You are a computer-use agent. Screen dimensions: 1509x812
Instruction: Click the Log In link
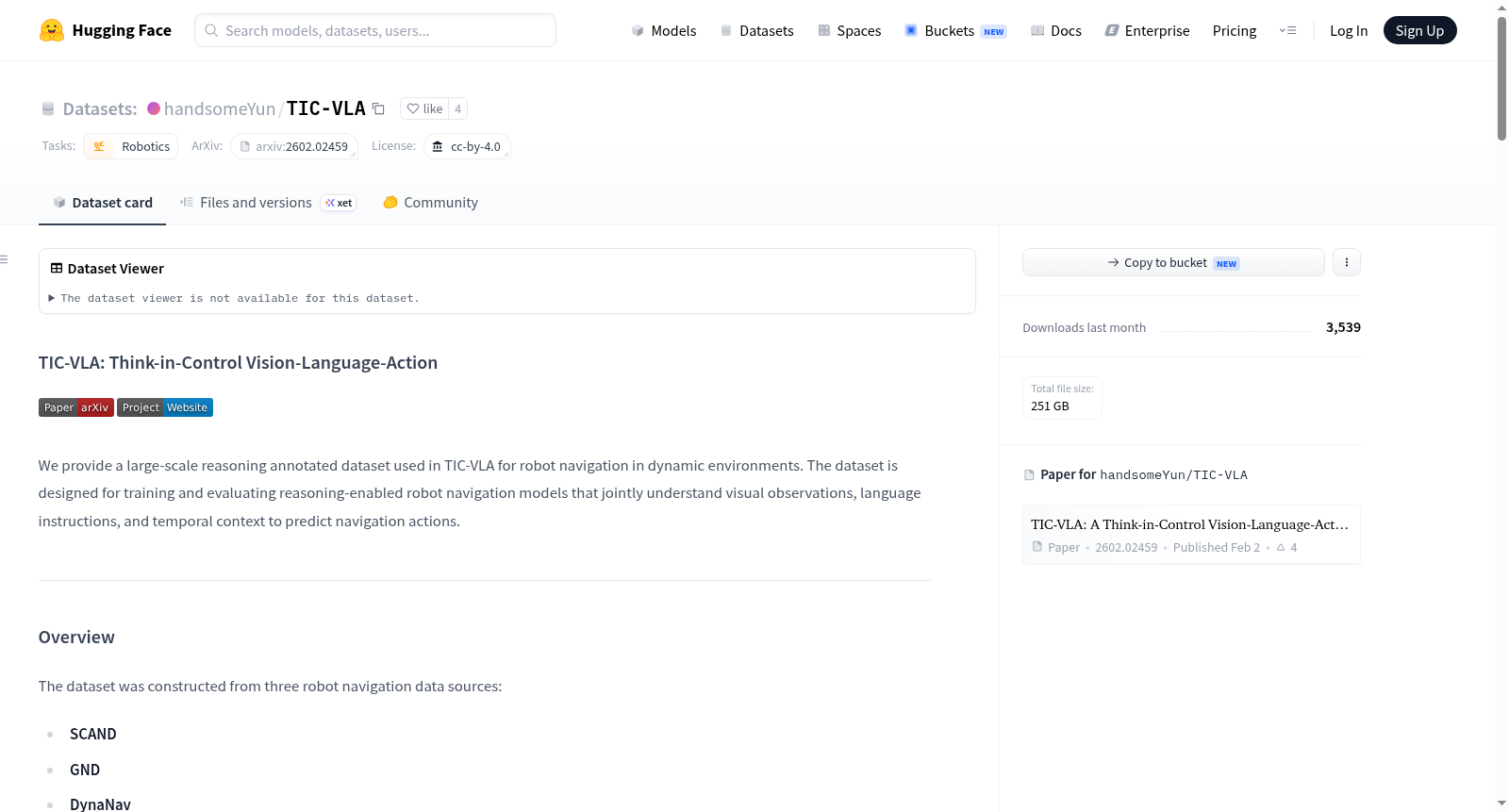point(1349,30)
